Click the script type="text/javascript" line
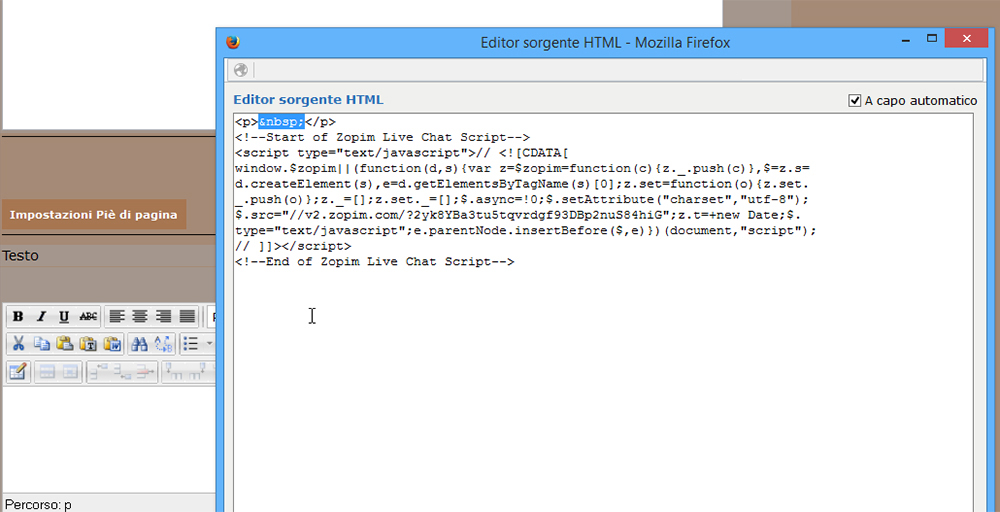 402,153
